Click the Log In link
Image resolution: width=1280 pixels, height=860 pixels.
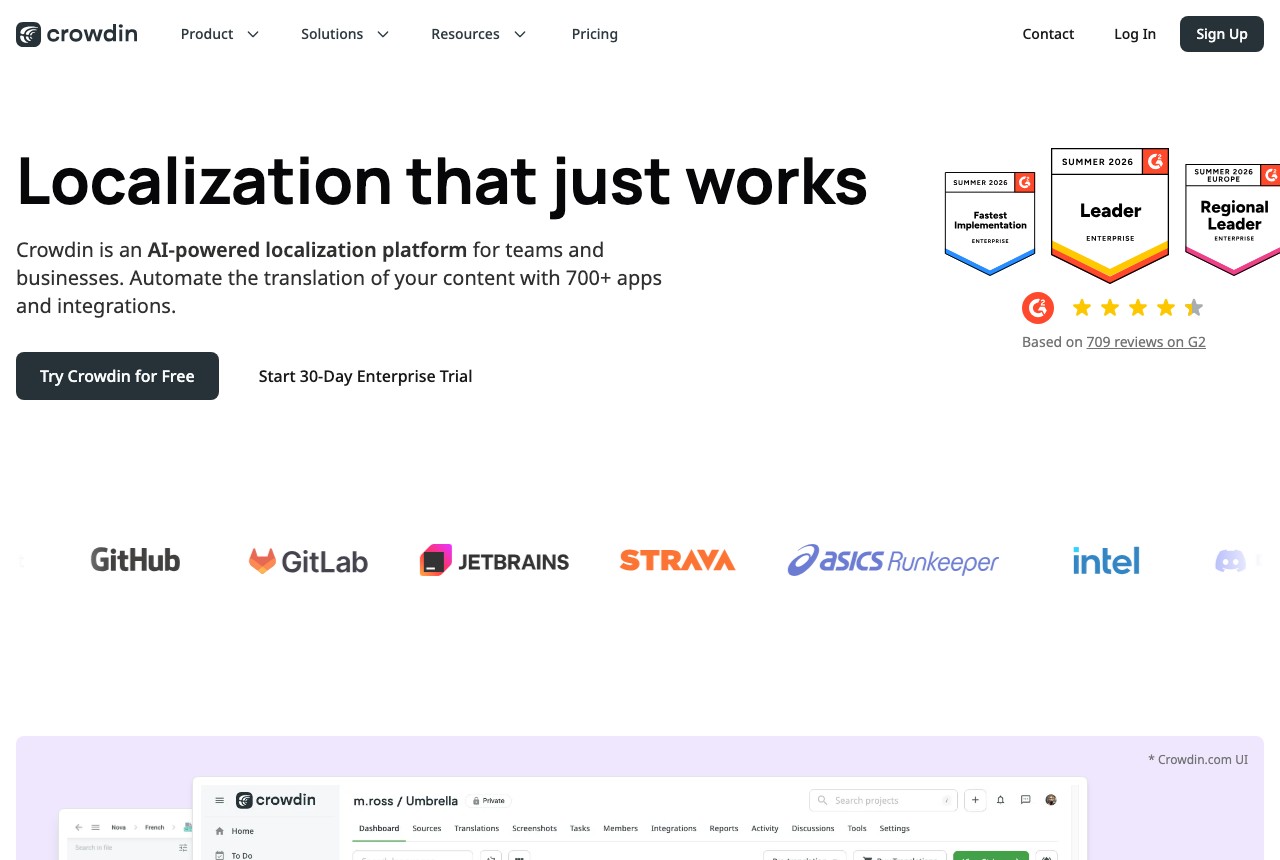pos(1135,34)
